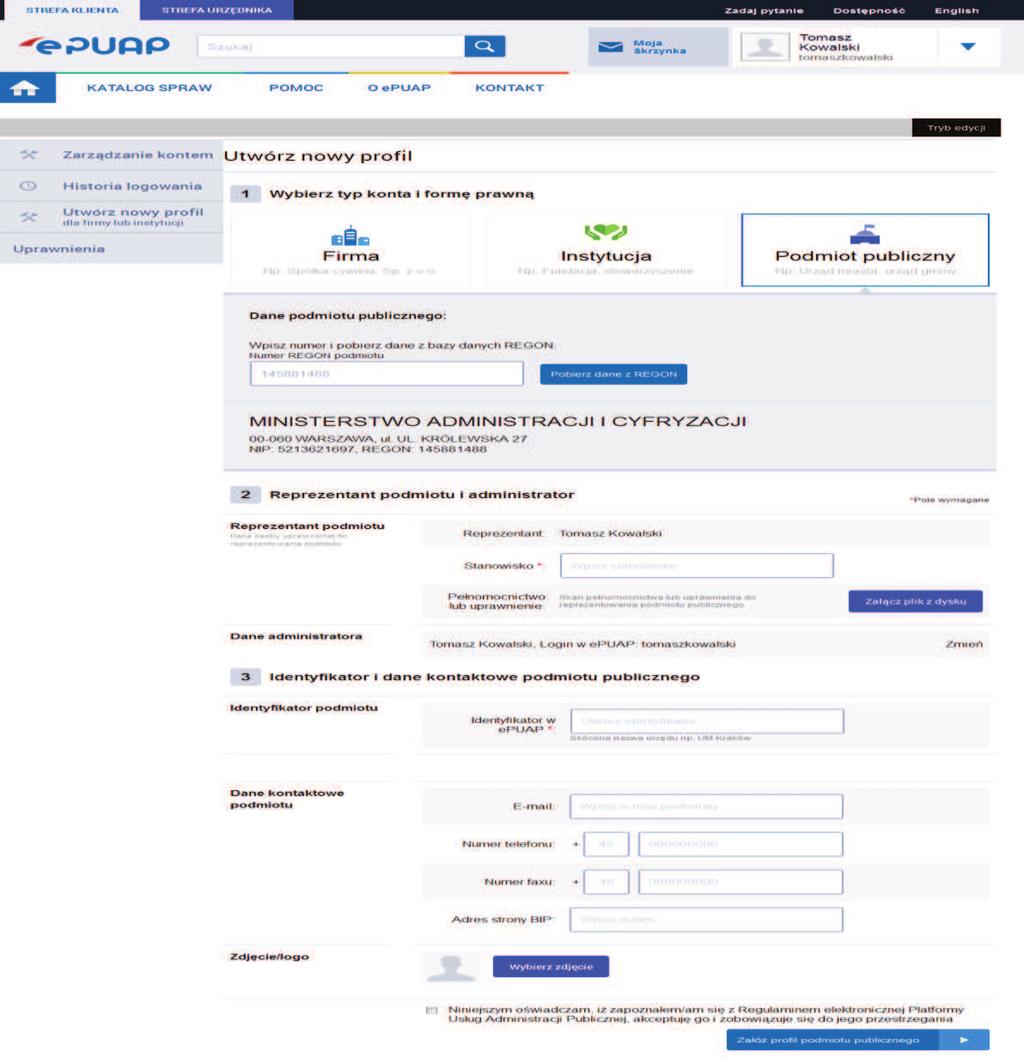Click the tools icon beside Utwórz nowy profil
This screenshot has width=1024, height=1064.
coord(29,217)
